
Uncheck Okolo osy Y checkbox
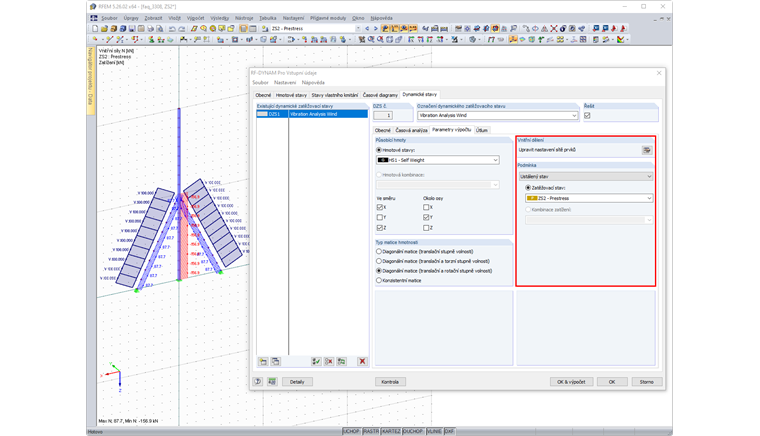coord(426,217)
